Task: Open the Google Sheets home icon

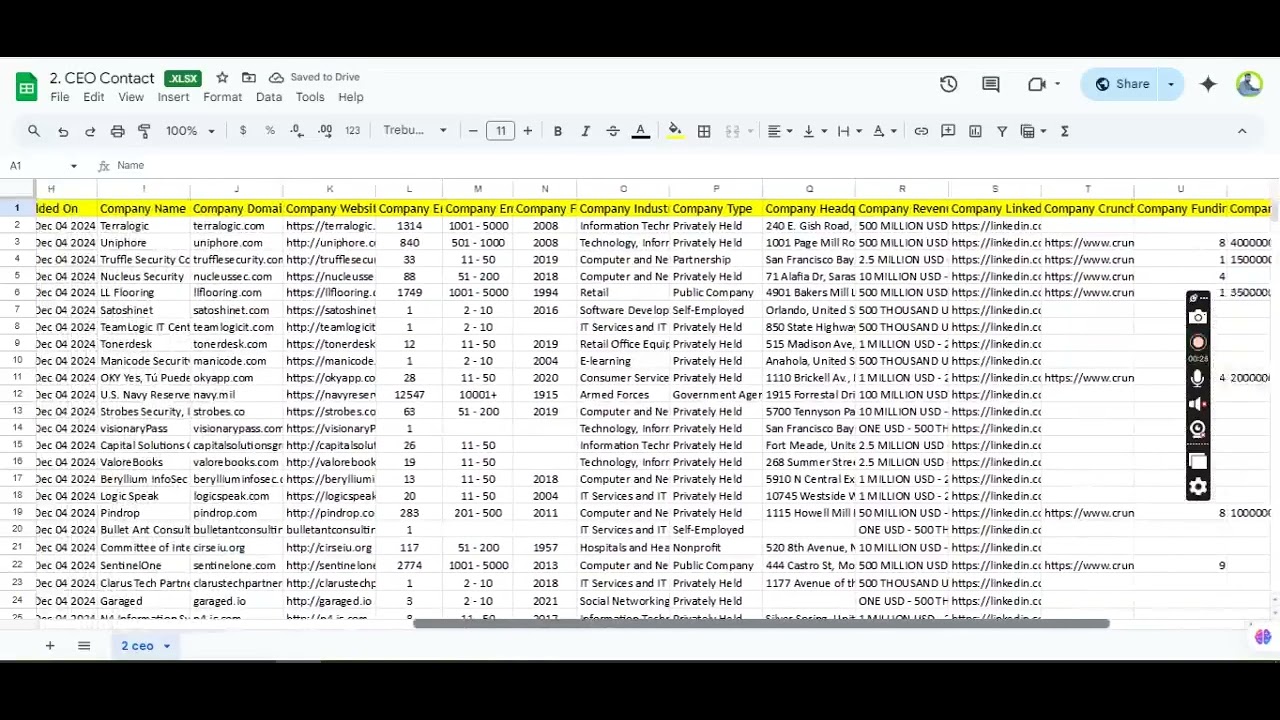Action: tap(27, 86)
